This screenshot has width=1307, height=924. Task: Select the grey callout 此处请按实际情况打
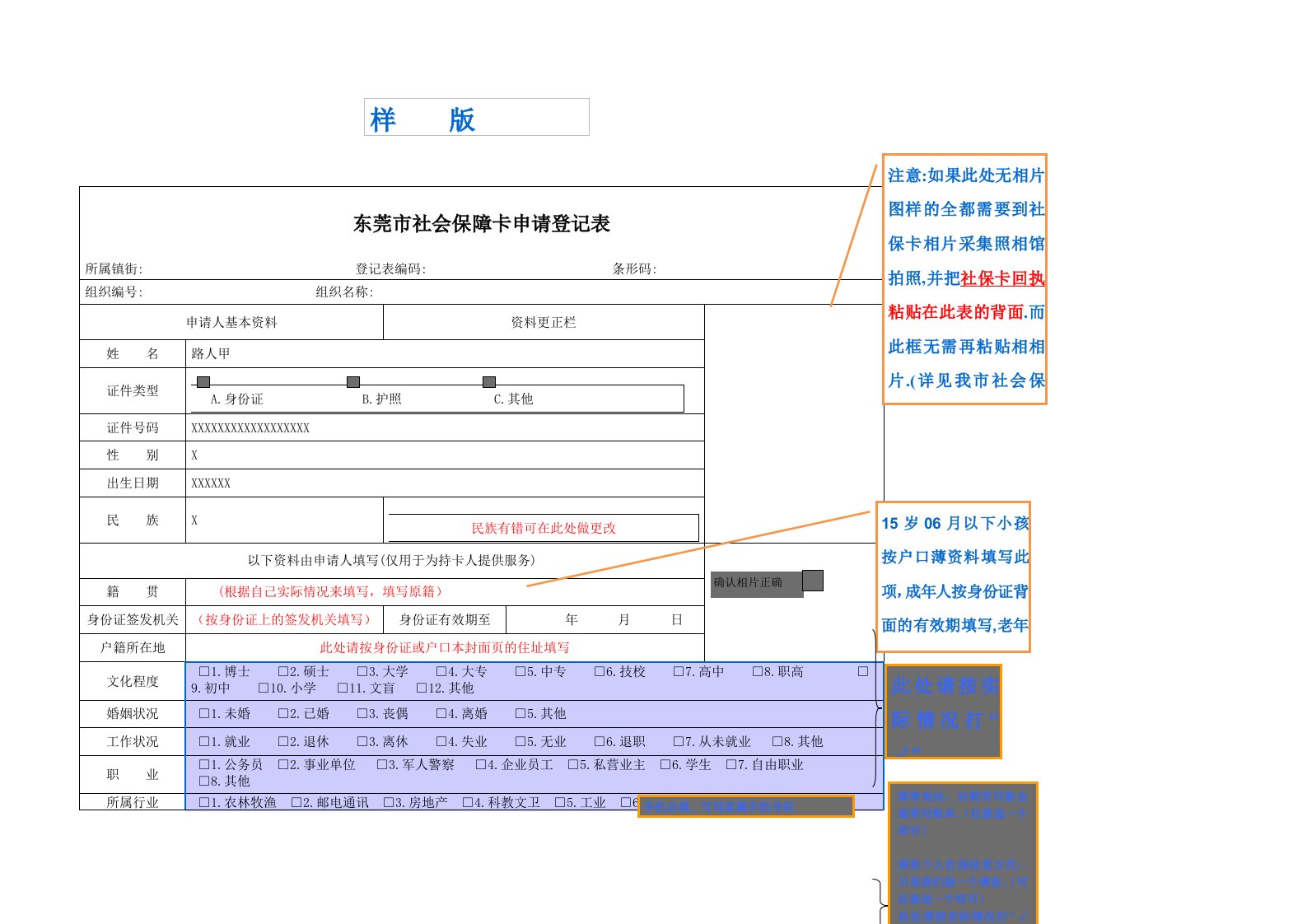944,712
